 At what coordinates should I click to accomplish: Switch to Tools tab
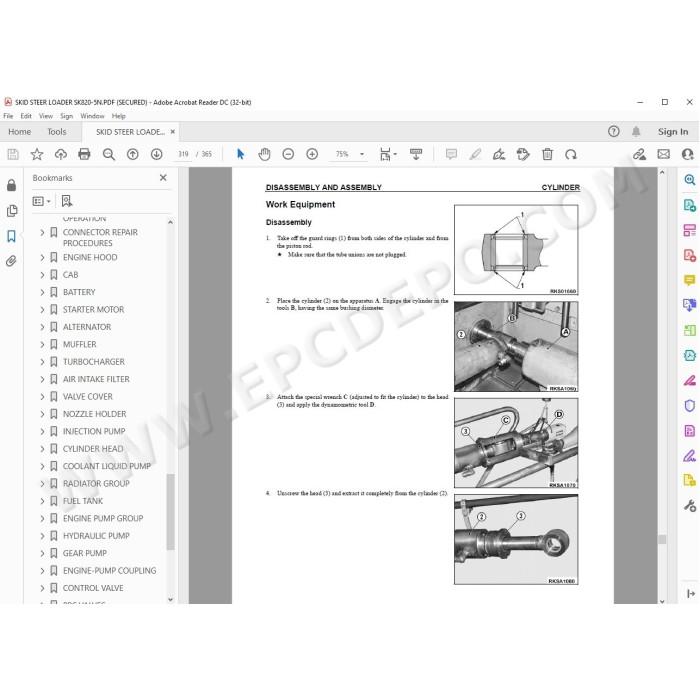pos(57,132)
